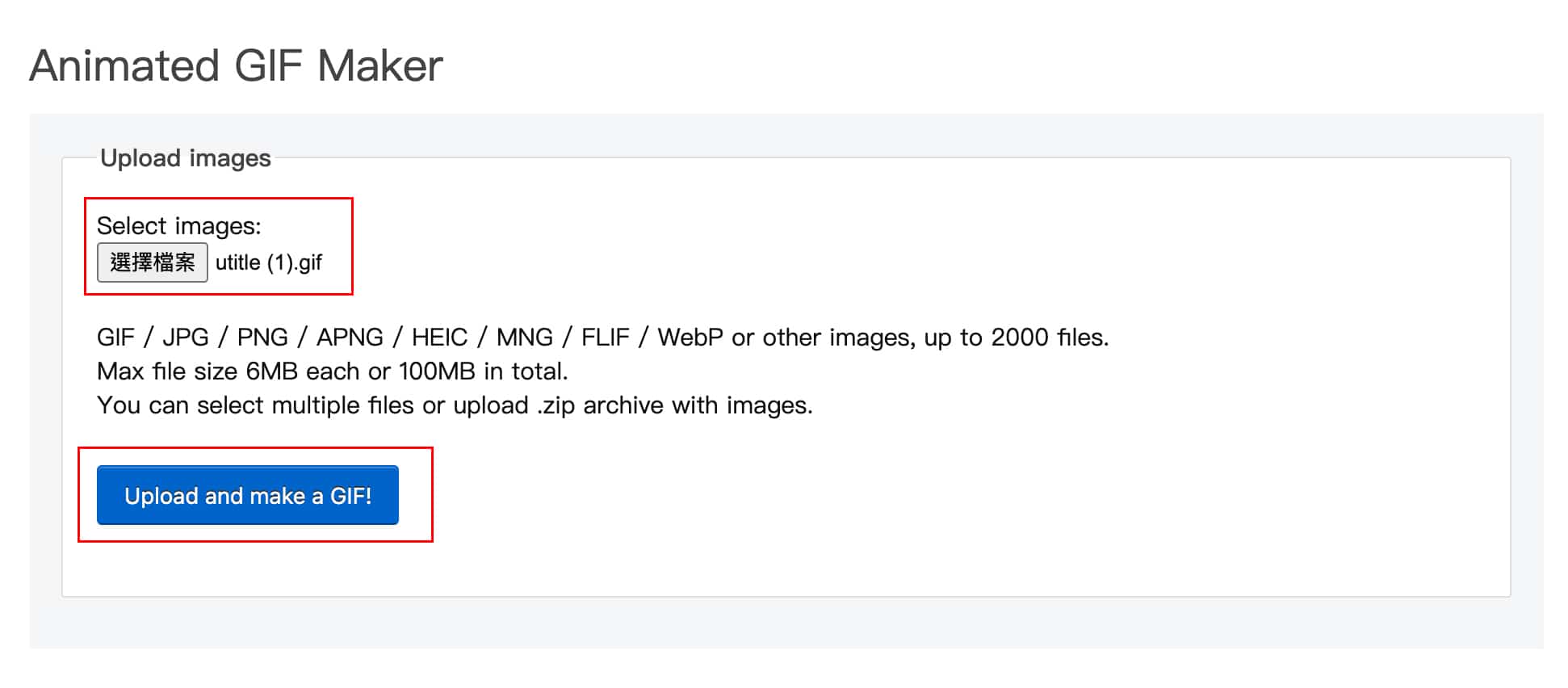Viewport: 1568px width, 688px height.
Task: Click the word GIF in formats list
Action: 115,338
